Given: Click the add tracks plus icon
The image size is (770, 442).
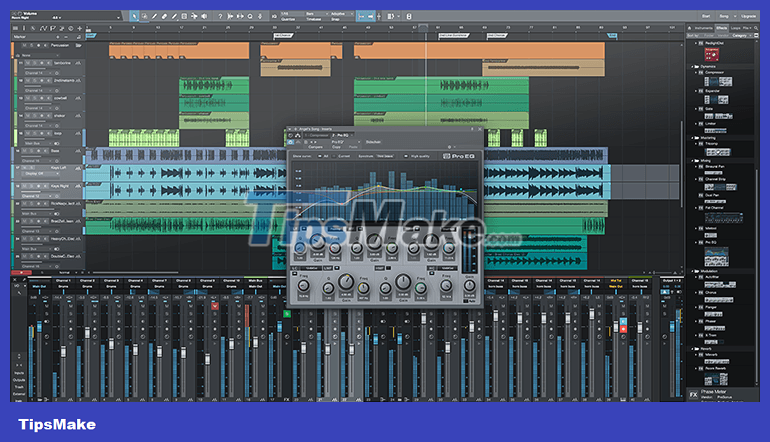Looking at the screenshot, I should [80, 28].
